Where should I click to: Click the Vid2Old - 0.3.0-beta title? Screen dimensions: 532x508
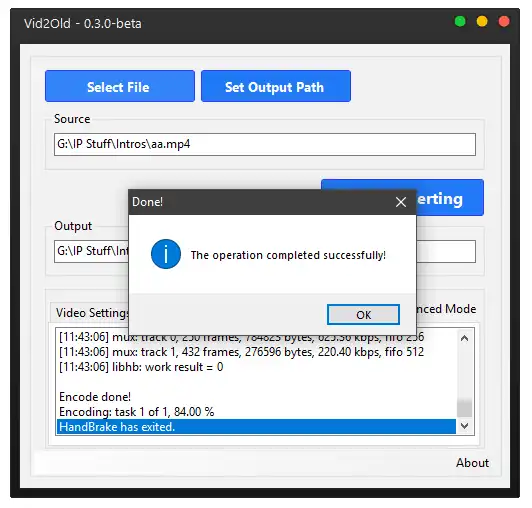[83, 24]
